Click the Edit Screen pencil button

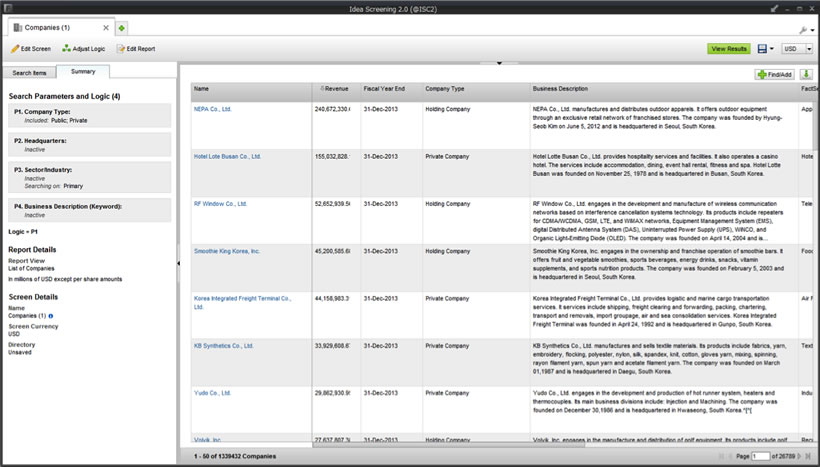(x=31, y=49)
